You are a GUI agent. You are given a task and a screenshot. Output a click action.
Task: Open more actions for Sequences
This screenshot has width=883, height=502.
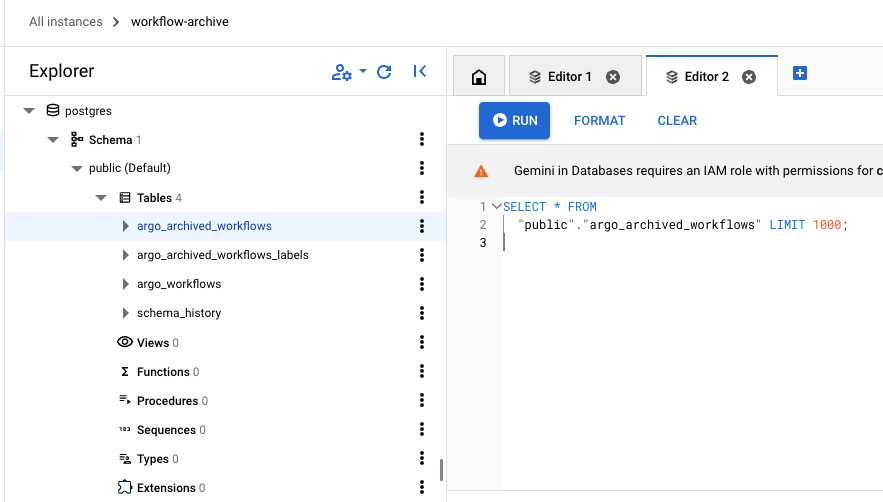click(422, 429)
